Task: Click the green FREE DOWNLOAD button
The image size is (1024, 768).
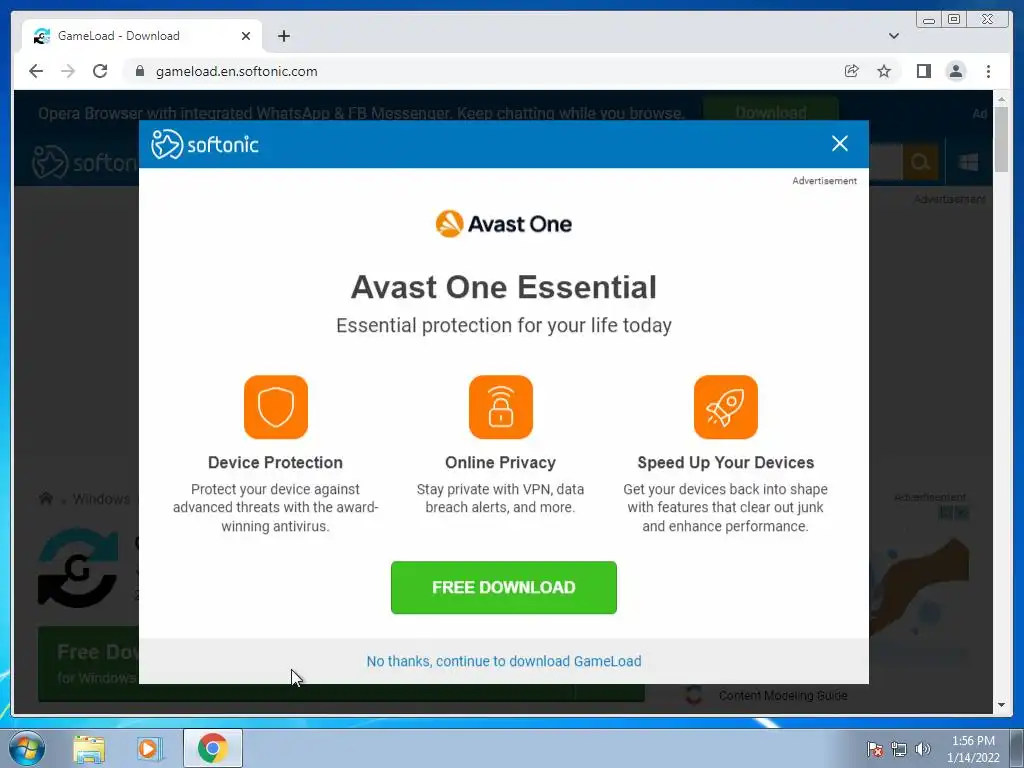Action: [x=504, y=587]
